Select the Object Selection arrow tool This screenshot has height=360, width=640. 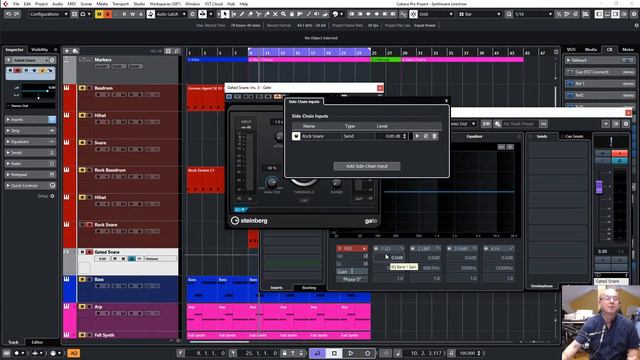pyautogui.click(x=225, y=14)
